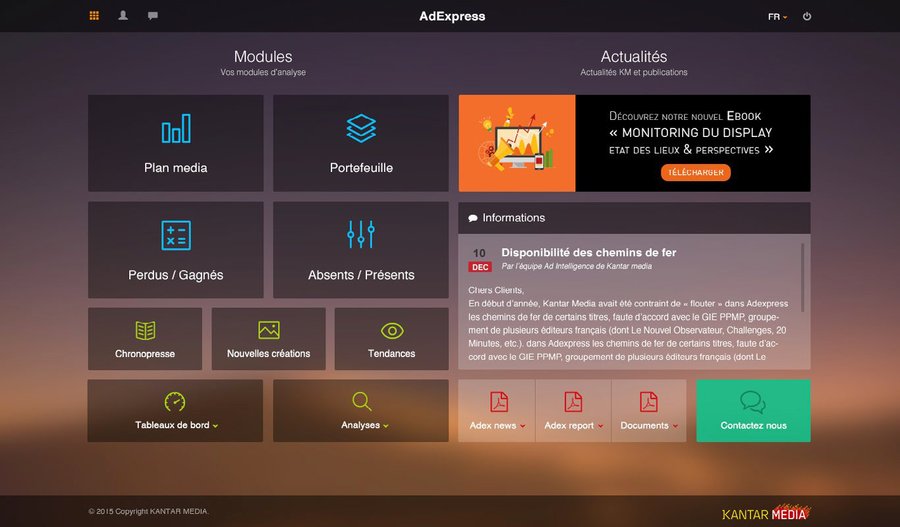Expand the Tableaux de bord menu
900x527 pixels.
(176, 411)
